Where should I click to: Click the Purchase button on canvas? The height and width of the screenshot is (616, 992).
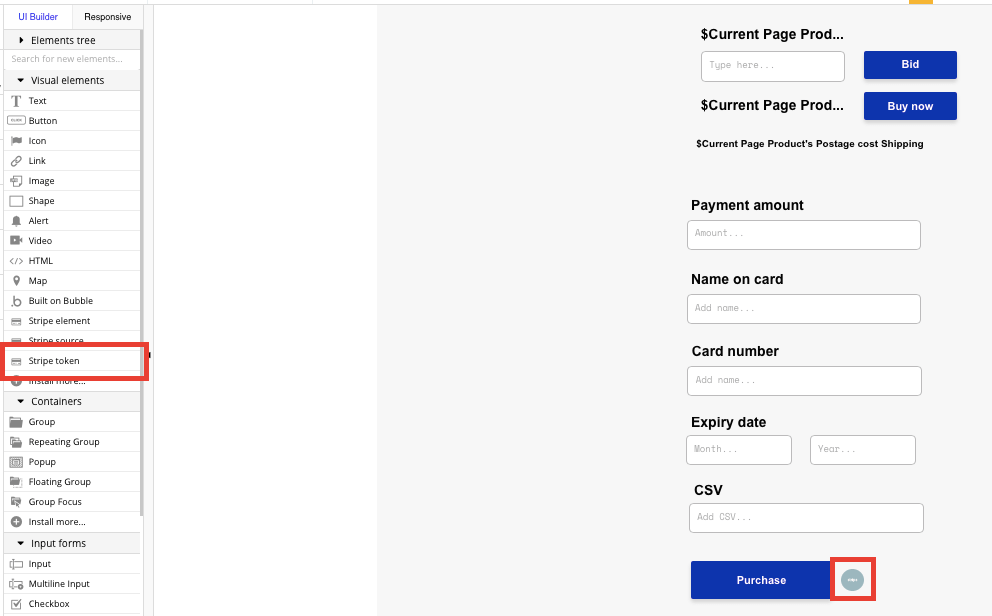[x=760, y=579]
